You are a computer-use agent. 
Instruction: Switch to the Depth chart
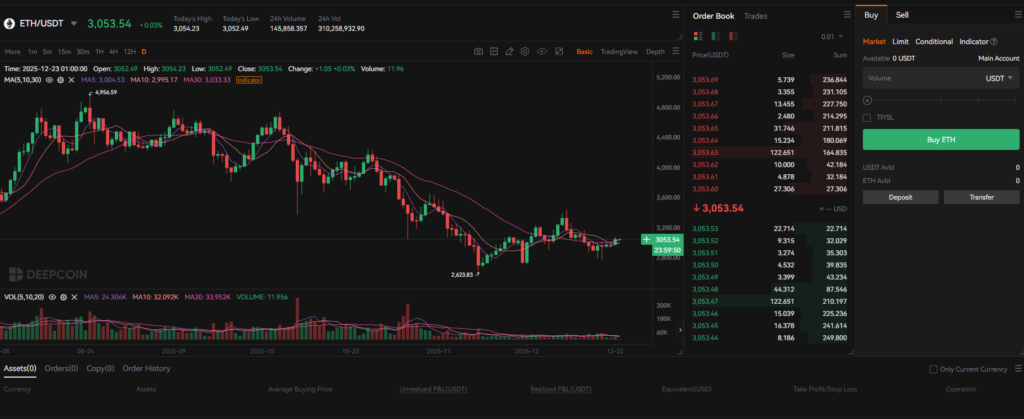pos(655,52)
